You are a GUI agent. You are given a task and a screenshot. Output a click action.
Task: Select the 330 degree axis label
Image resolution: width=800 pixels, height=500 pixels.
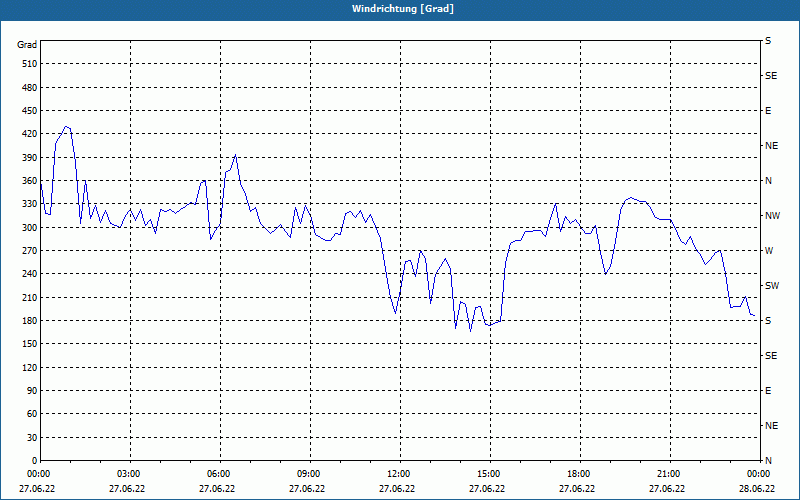point(30,204)
